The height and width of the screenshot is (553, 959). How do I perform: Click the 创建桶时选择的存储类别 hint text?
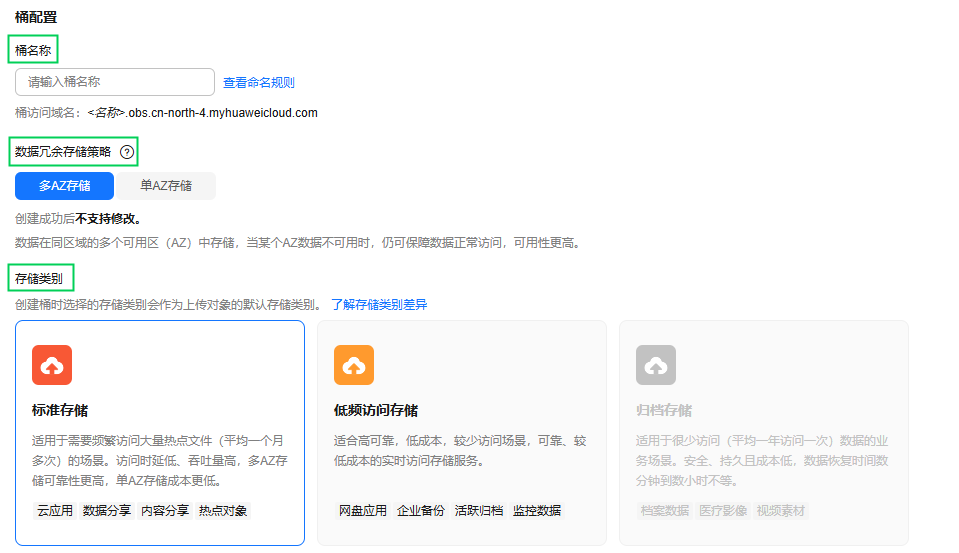169,305
